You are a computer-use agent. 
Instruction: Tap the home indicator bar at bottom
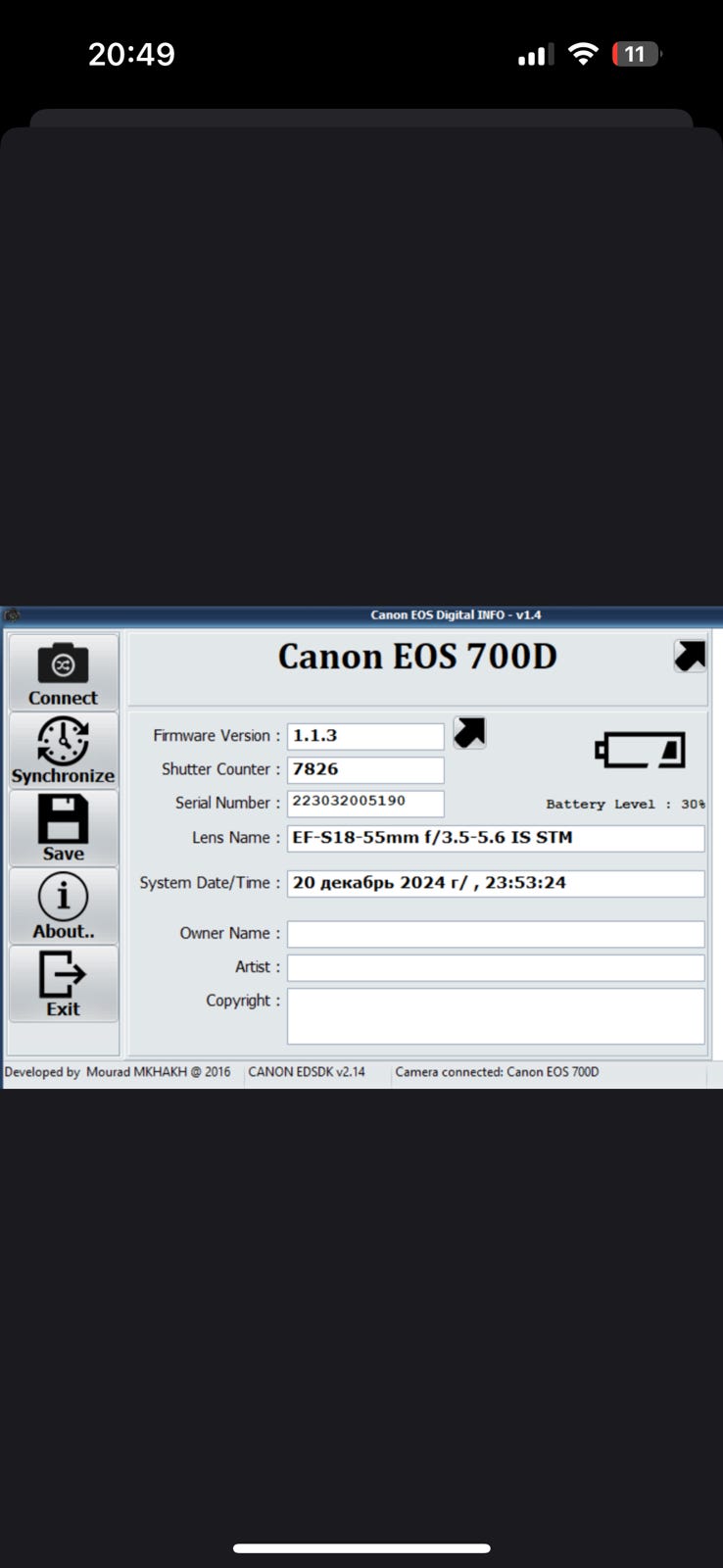[x=361, y=1548]
